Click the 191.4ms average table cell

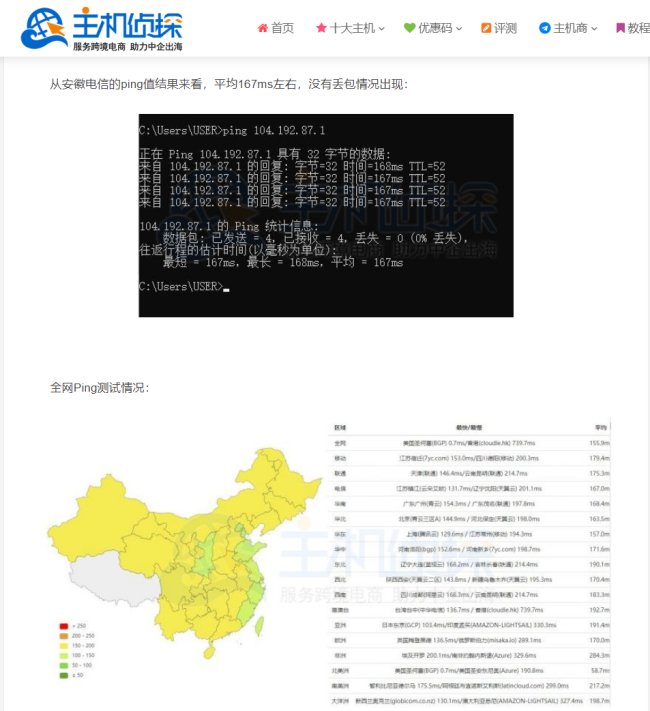[x=599, y=625]
